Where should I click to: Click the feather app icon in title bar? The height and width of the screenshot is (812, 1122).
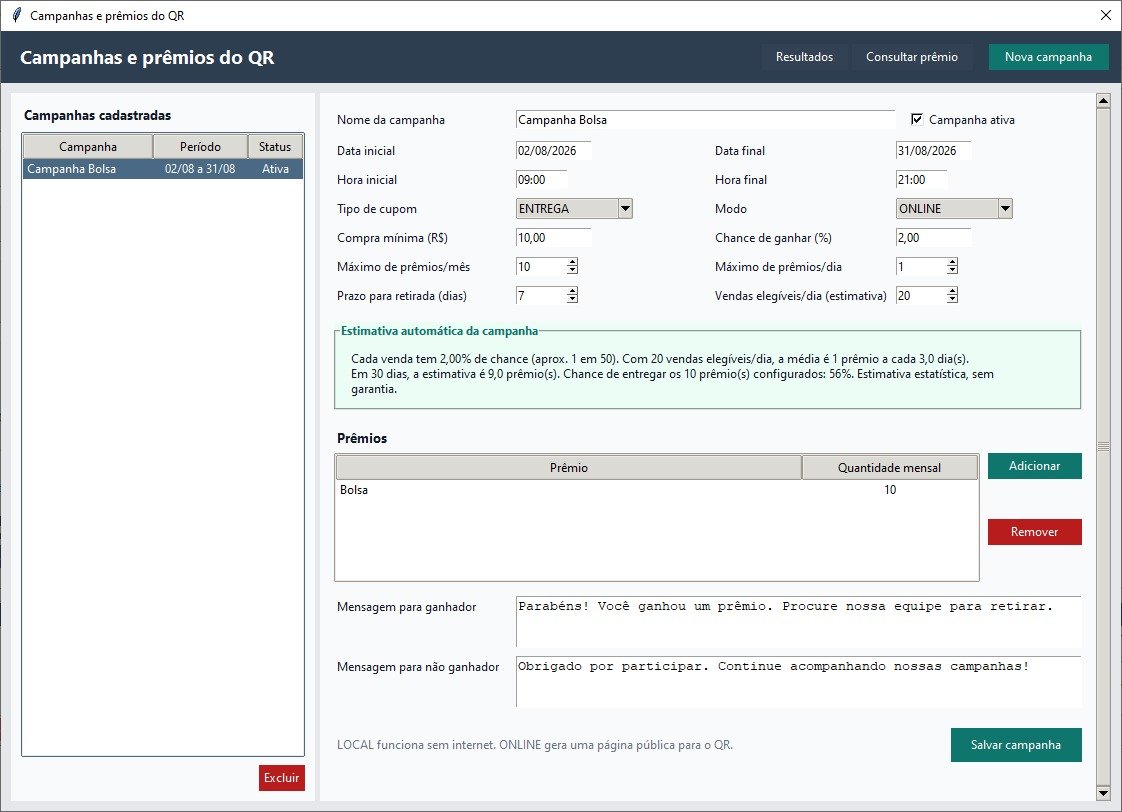coord(16,15)
